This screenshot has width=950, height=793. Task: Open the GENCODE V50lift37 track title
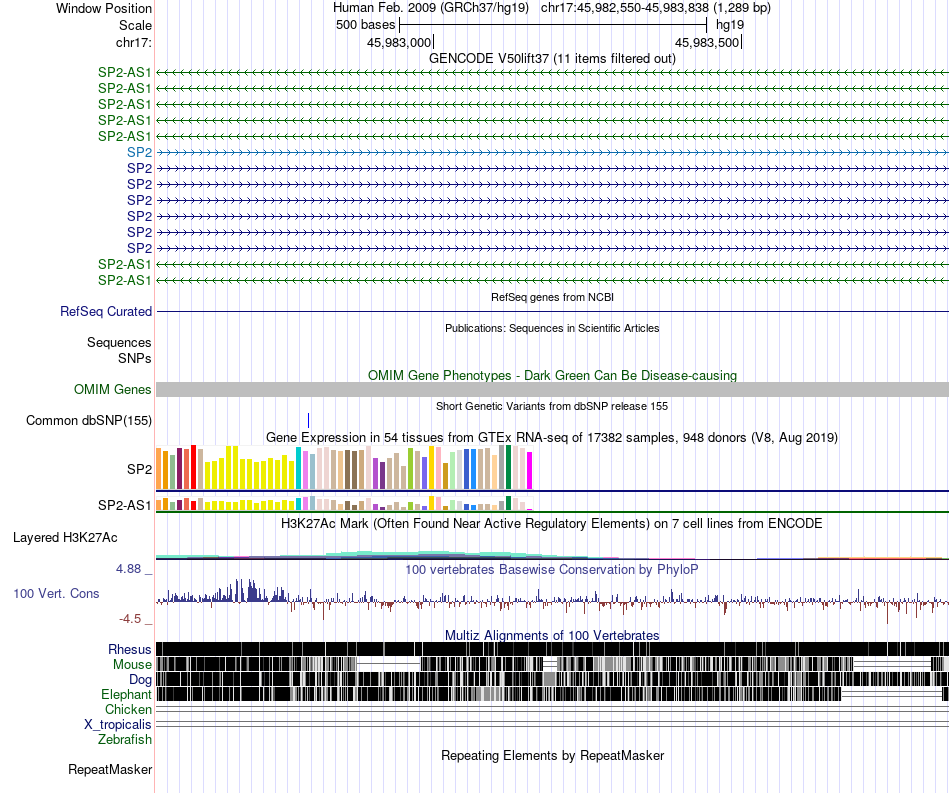[552, 58]
